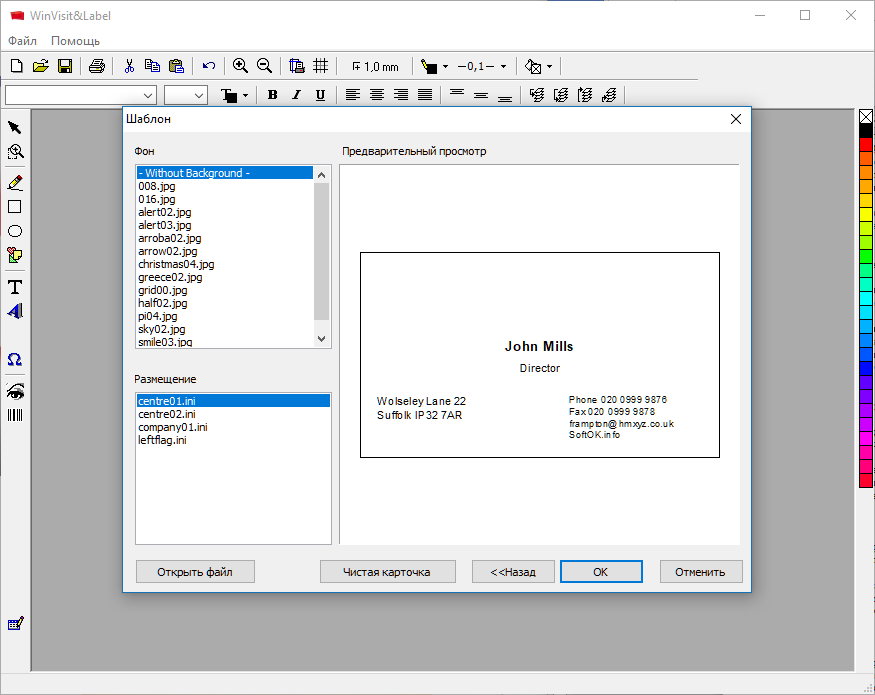Select the Text tool in left toolbar
The width and height of the screenshot is (875, 695).
[15, 287]
